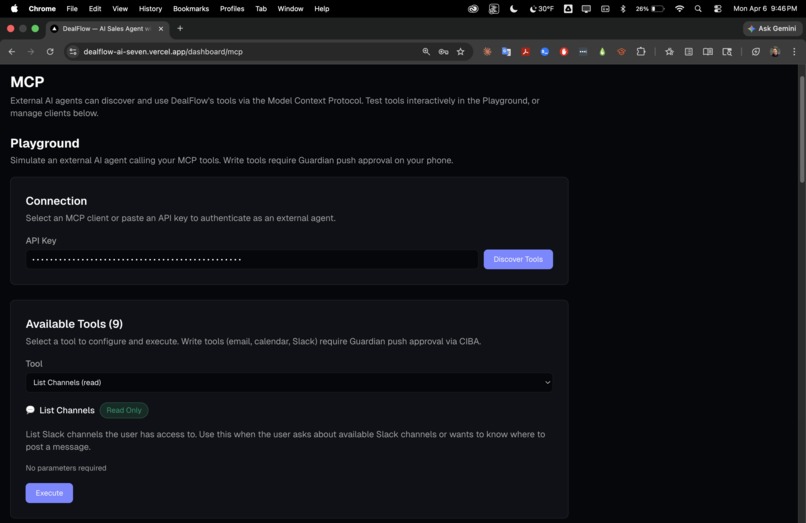Click the Ask Gemini button
This screenshot has height=523, width=806.
pyautogui.click(x=772, y=29)
